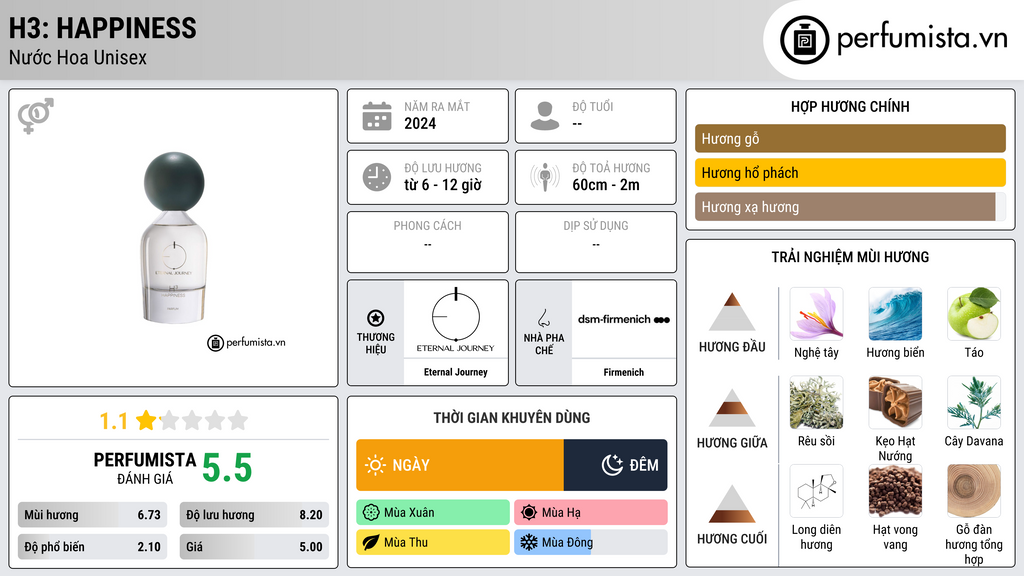The height and width of the screenshot is (576, 1024).
Task: Click the unisex gender symbol icon
Action: [x=36, y=116]
